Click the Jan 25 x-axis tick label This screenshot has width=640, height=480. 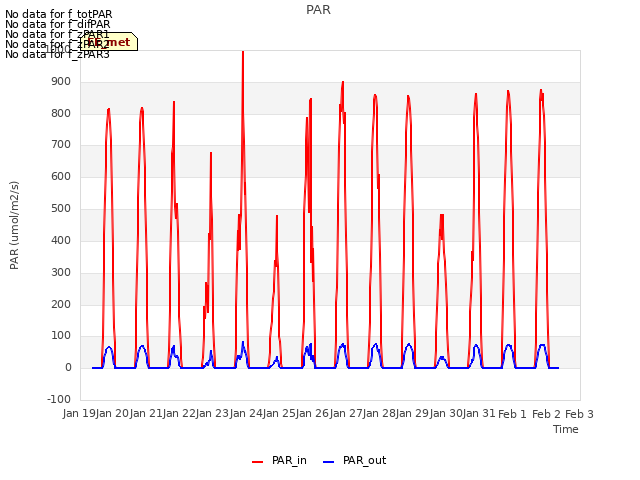tap(279, 414)
